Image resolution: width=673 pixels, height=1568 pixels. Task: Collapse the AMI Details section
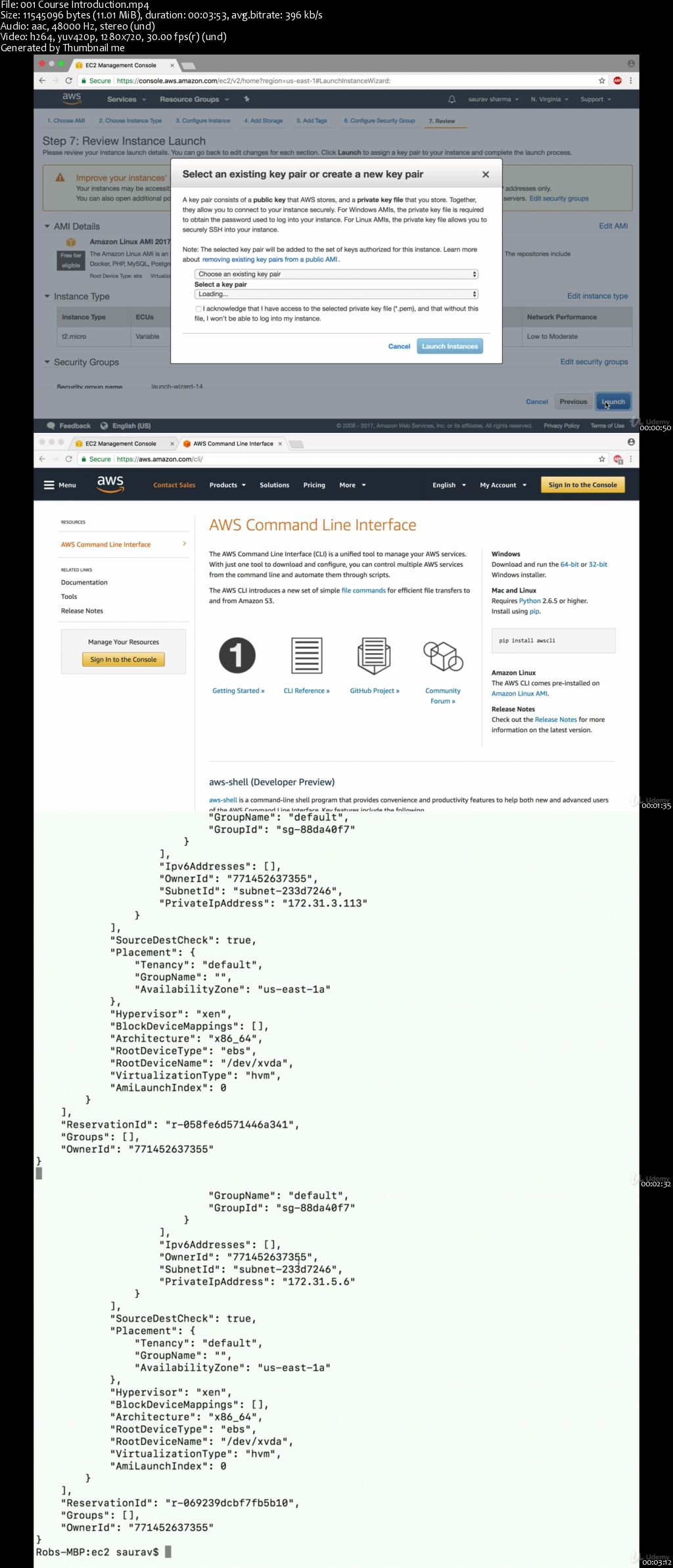tap(47, 226)
